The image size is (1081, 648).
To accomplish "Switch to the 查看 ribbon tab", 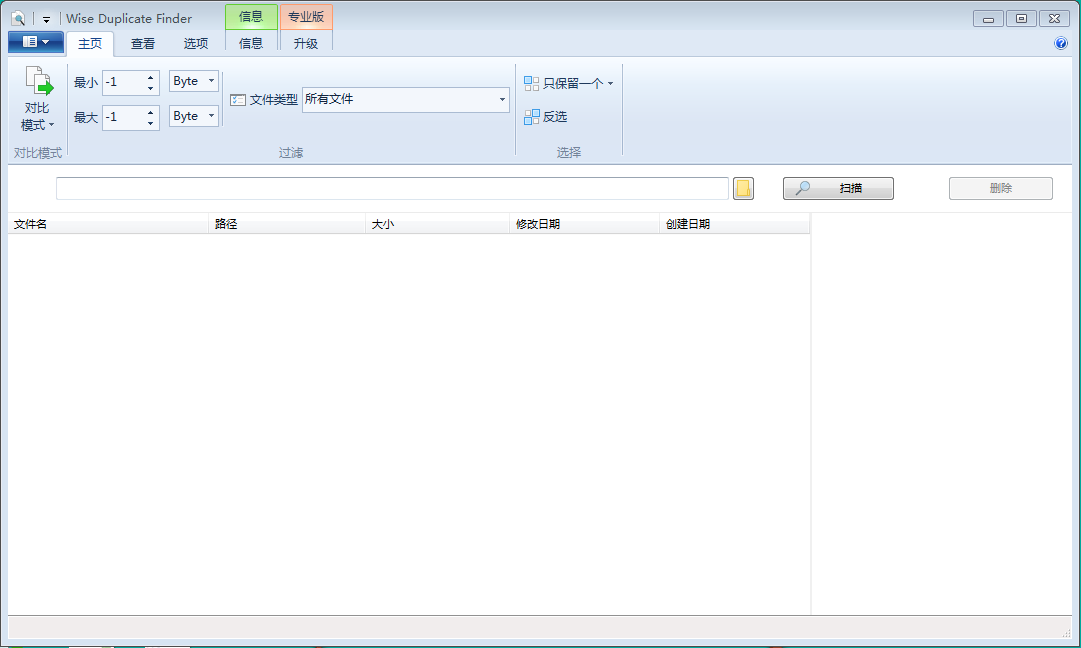I will click(x=143, y=43).
